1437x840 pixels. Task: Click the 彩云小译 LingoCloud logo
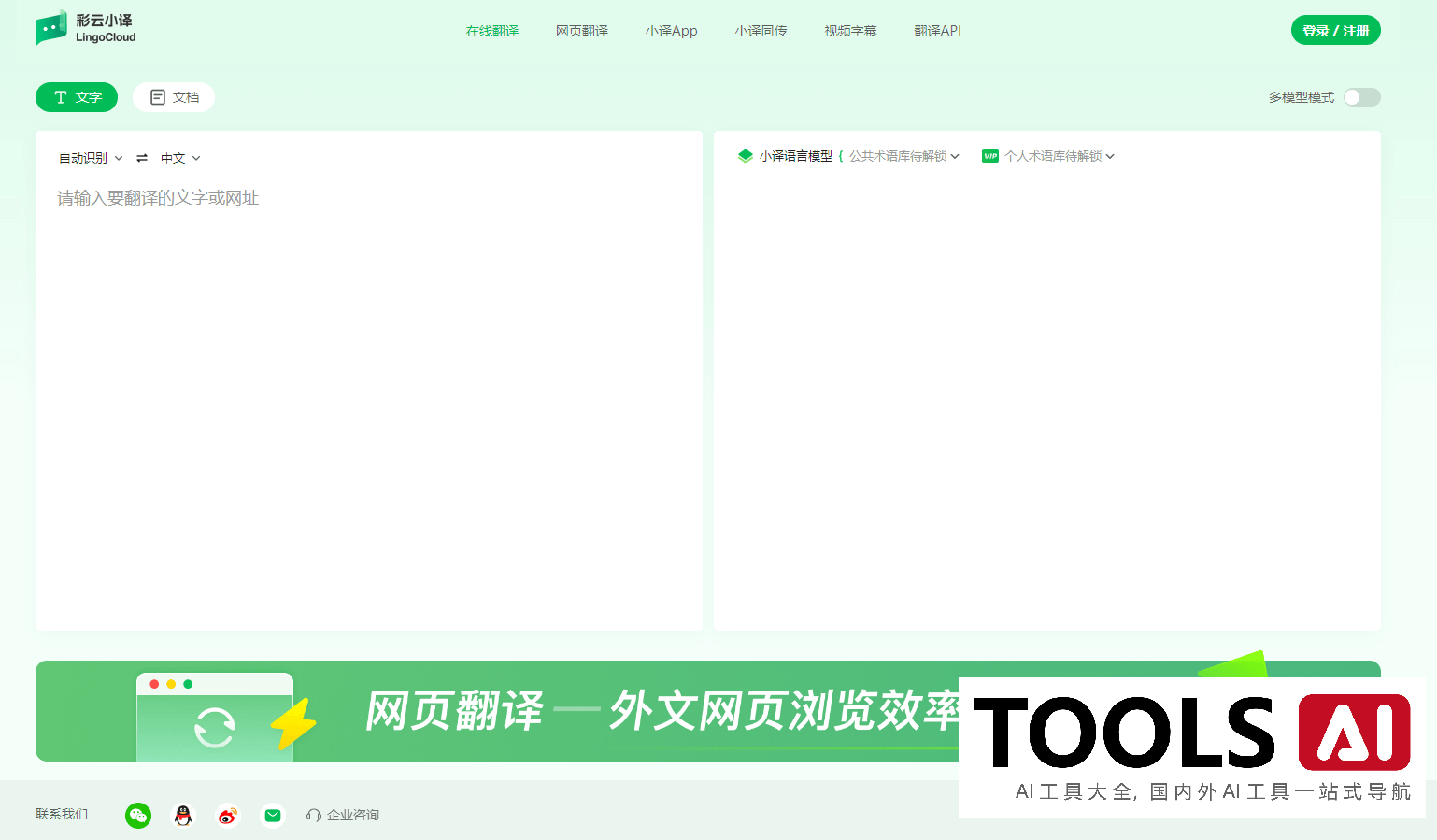[85, 28]
